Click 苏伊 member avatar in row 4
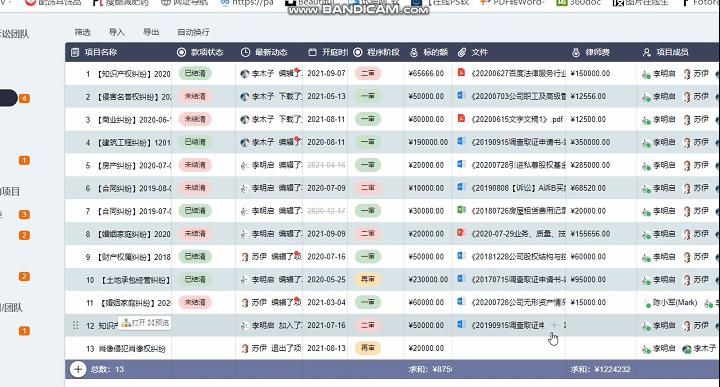This screenshot has height=387, width=720. point(687,142)
